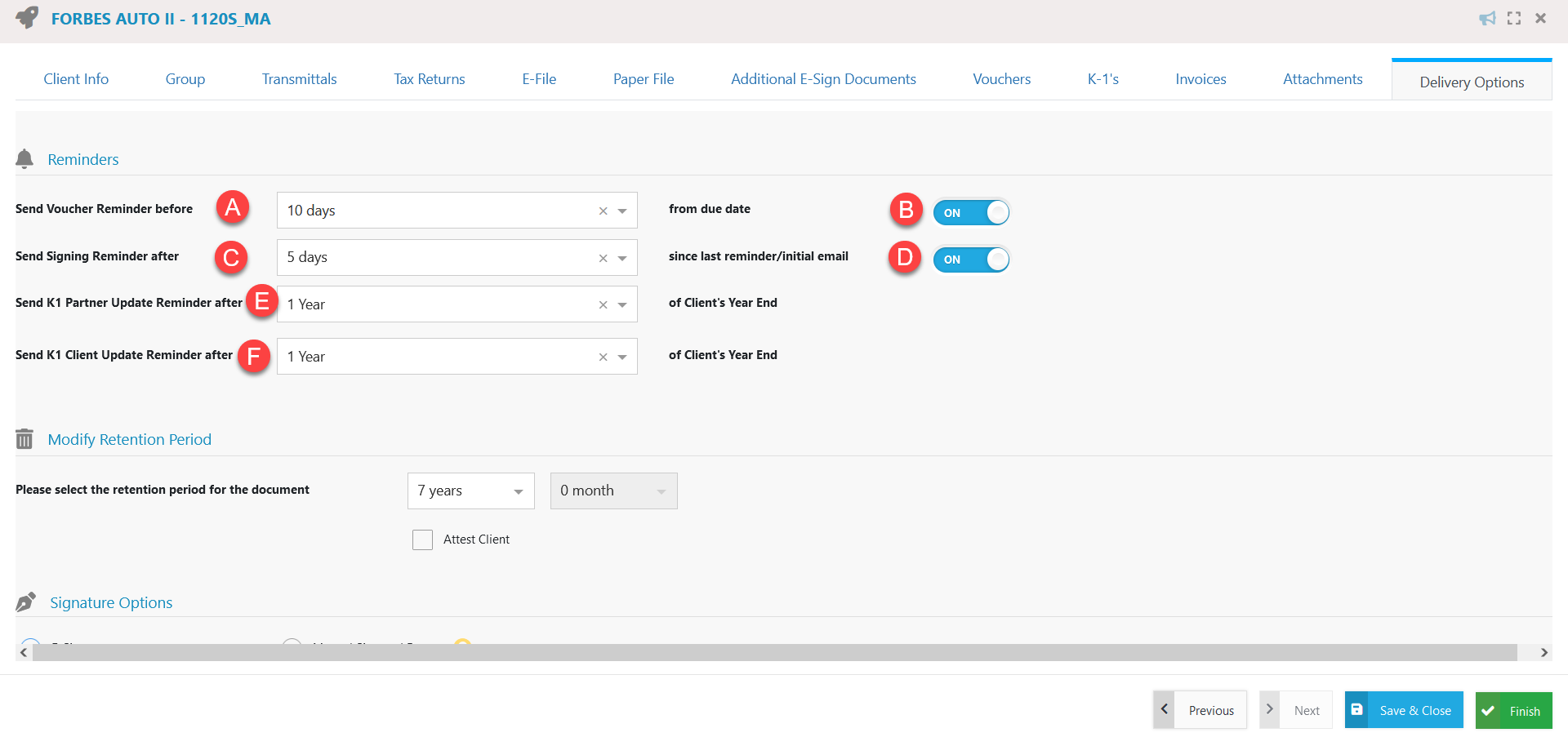
Task: Open the Additional E-Sign Documents tab
Action: [x=823, y=78]
